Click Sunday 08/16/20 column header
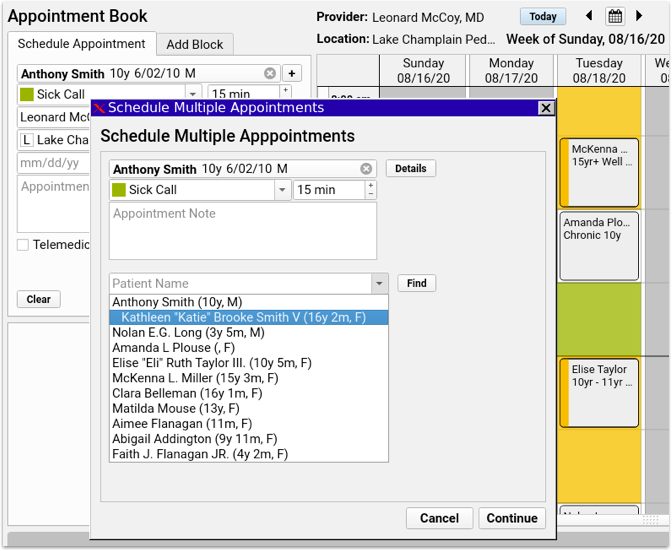 423,71
